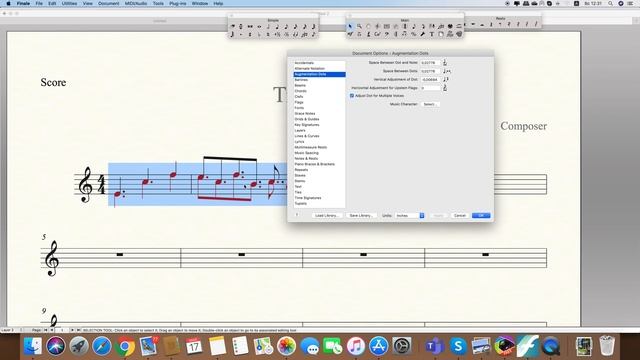Viewport: 640px width, 360px height.
Task: Select Clefs in the options list
Action: coord(319,97)
